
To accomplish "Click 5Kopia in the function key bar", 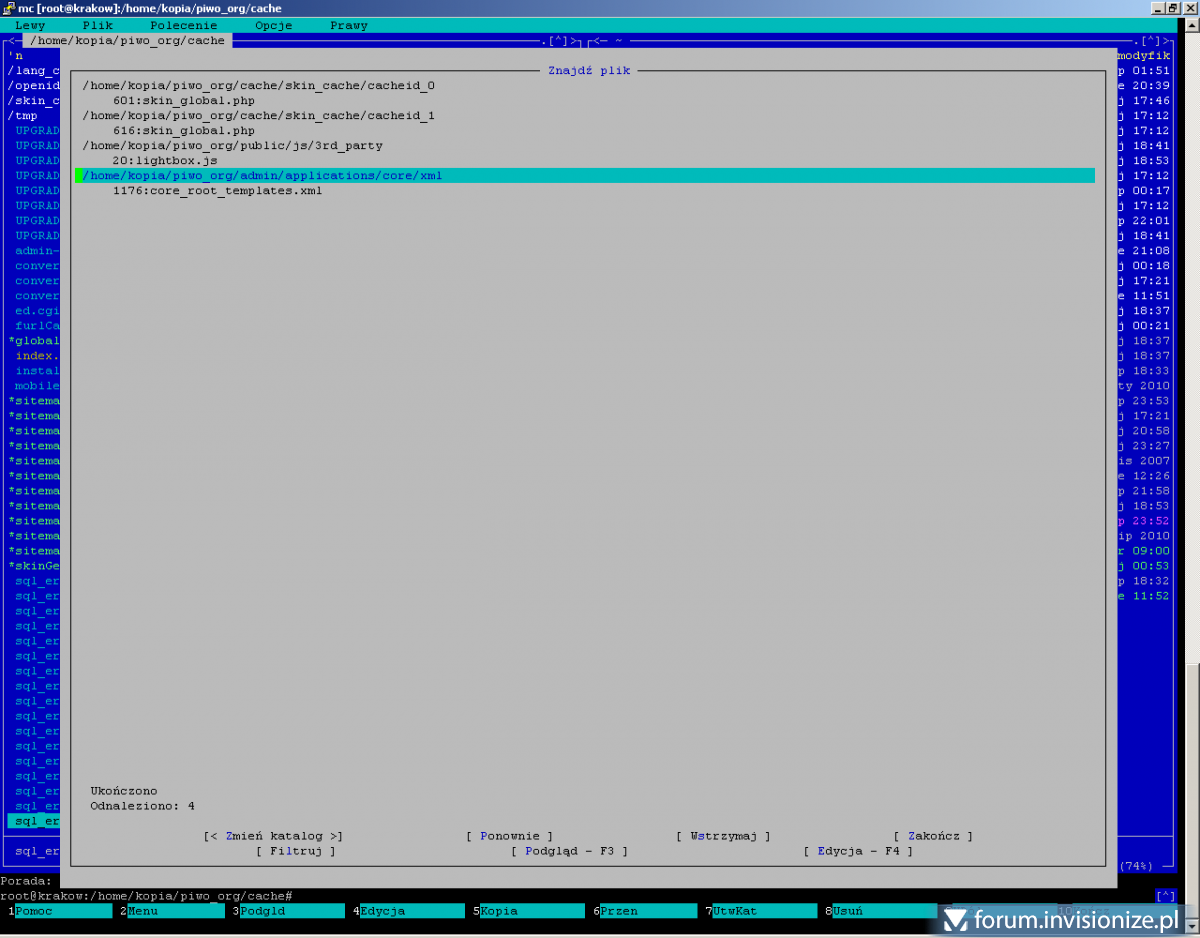I will 528,911.
